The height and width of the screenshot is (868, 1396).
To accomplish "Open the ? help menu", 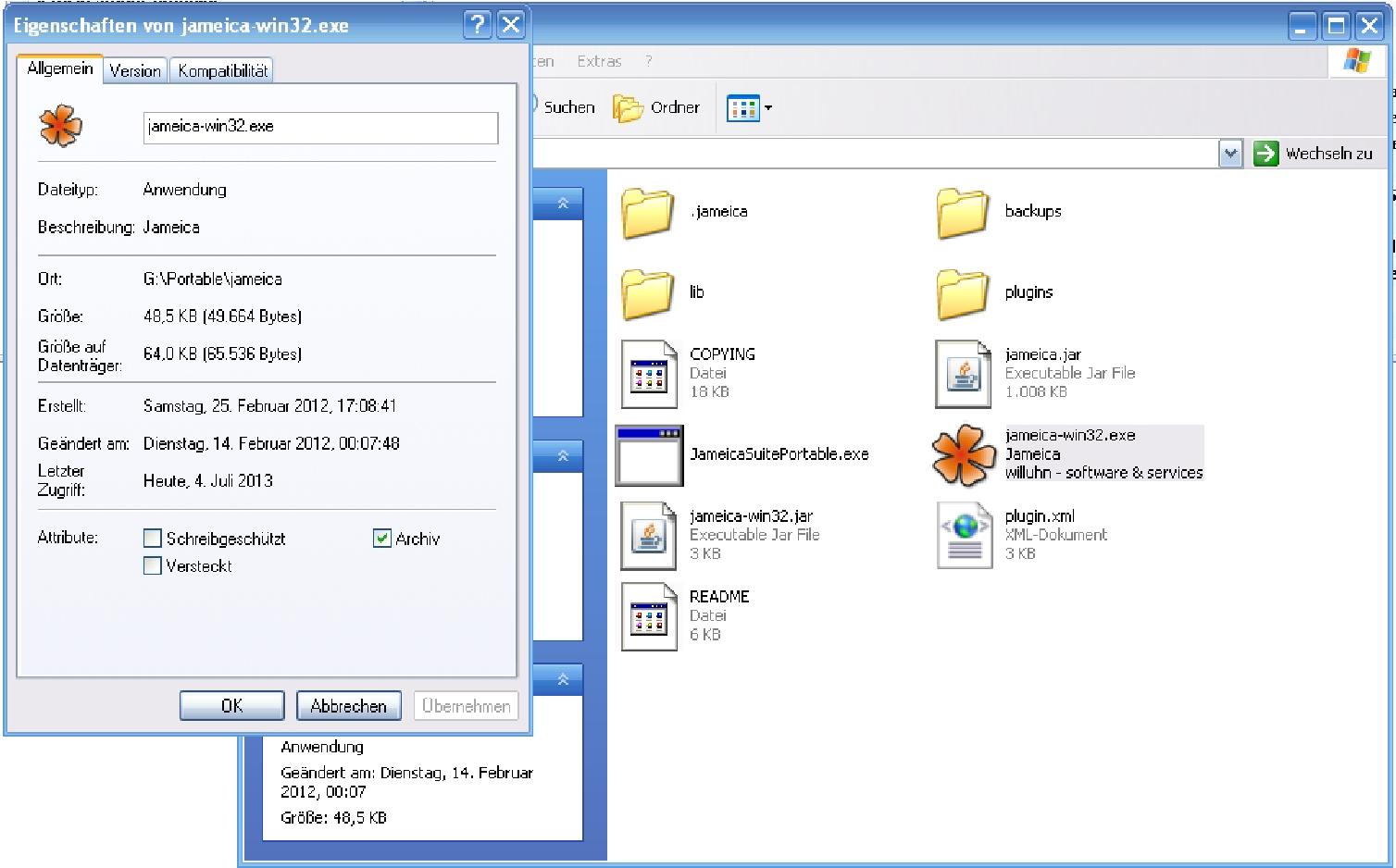I will (x=649, y=61).
